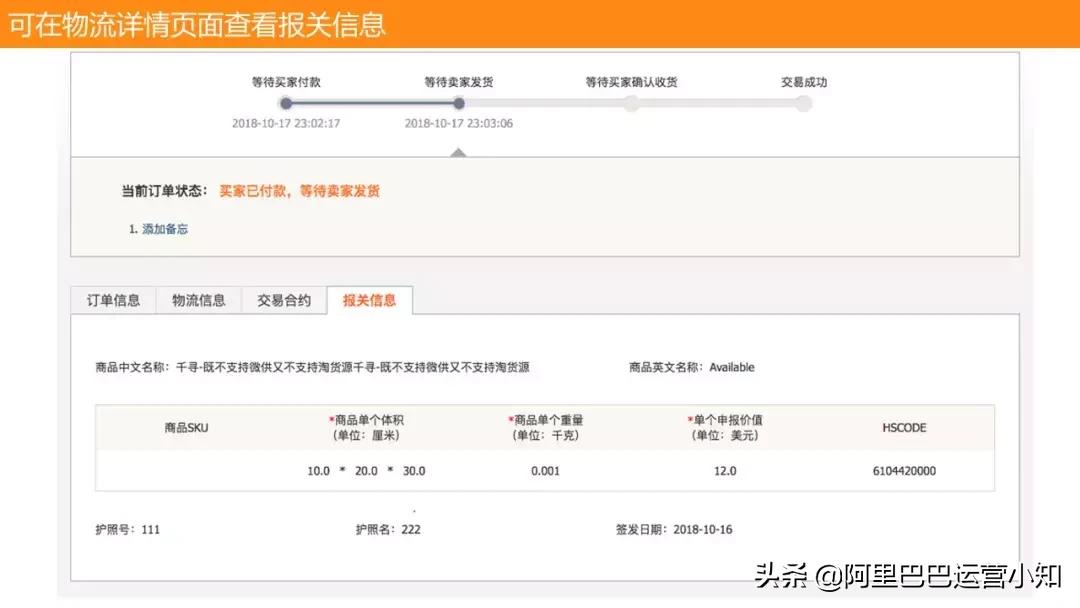Click the HSCODE value 6104420000
Viewport: 1080px width, 608px height.
902,470
